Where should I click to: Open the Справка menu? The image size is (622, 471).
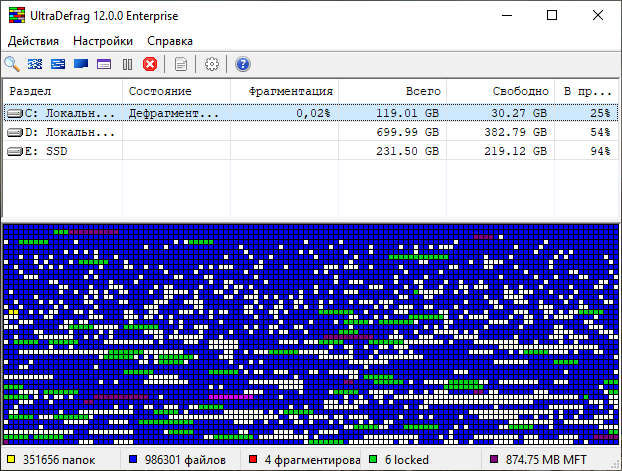pos(171,41)
